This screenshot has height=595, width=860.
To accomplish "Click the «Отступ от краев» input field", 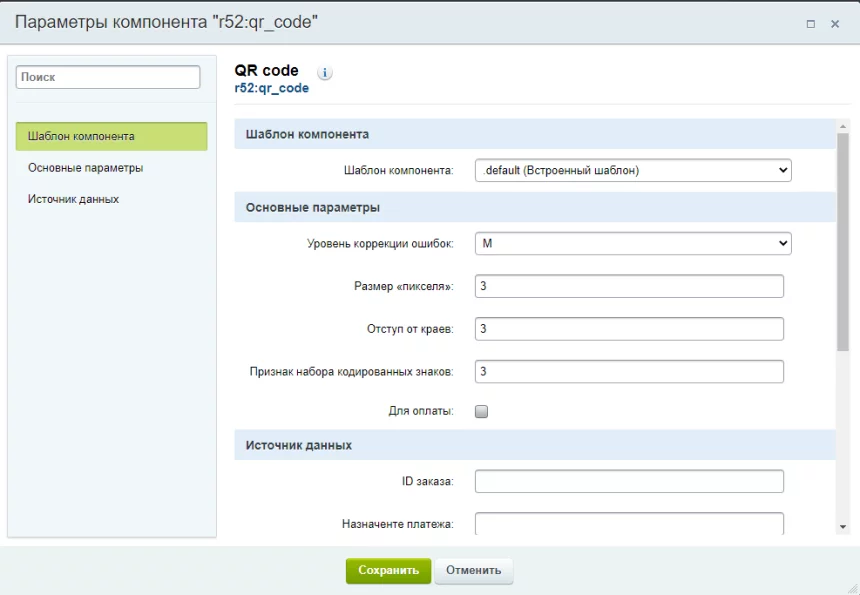I will (628, 329).
